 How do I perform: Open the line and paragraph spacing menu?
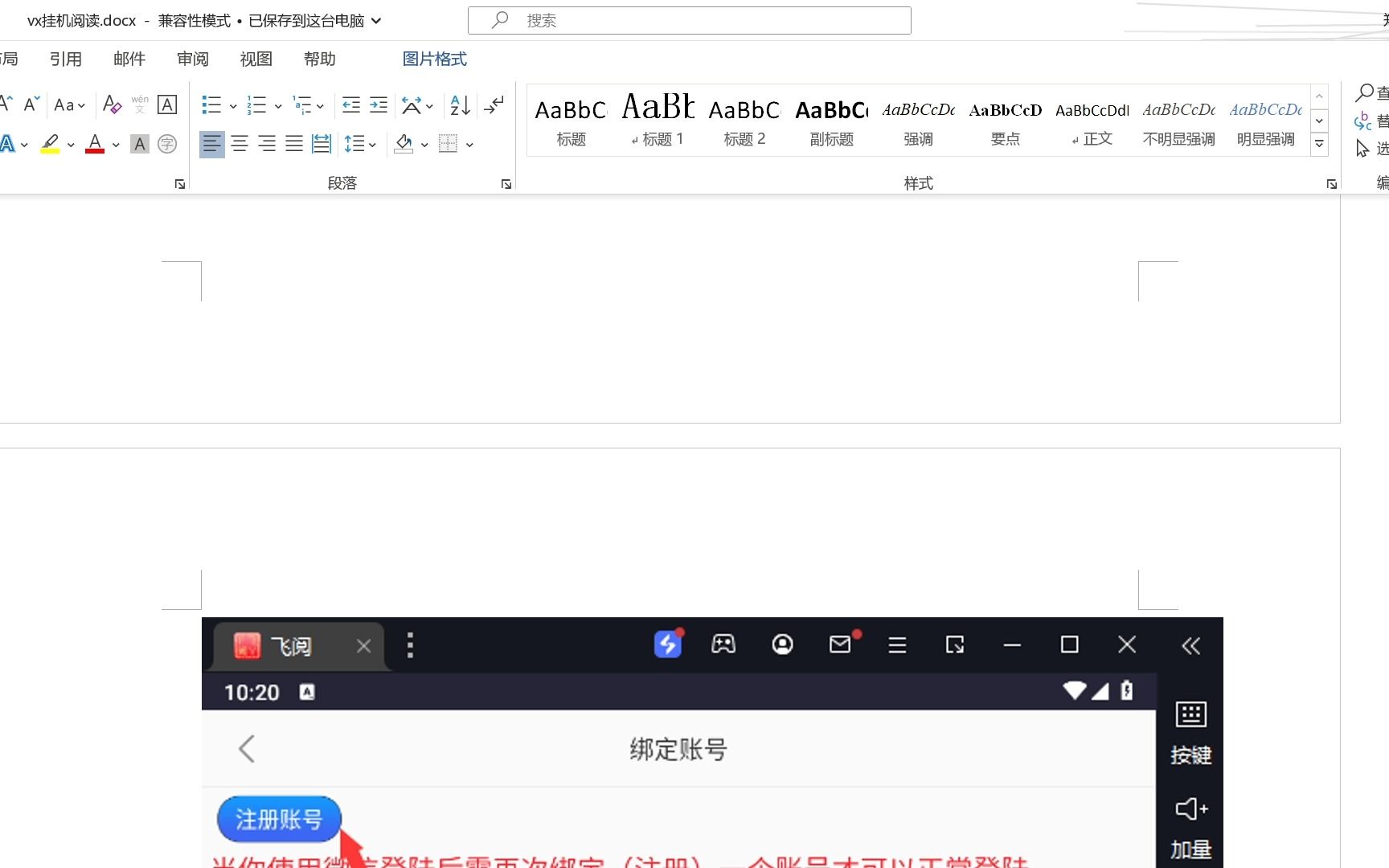tap(360, 144)
